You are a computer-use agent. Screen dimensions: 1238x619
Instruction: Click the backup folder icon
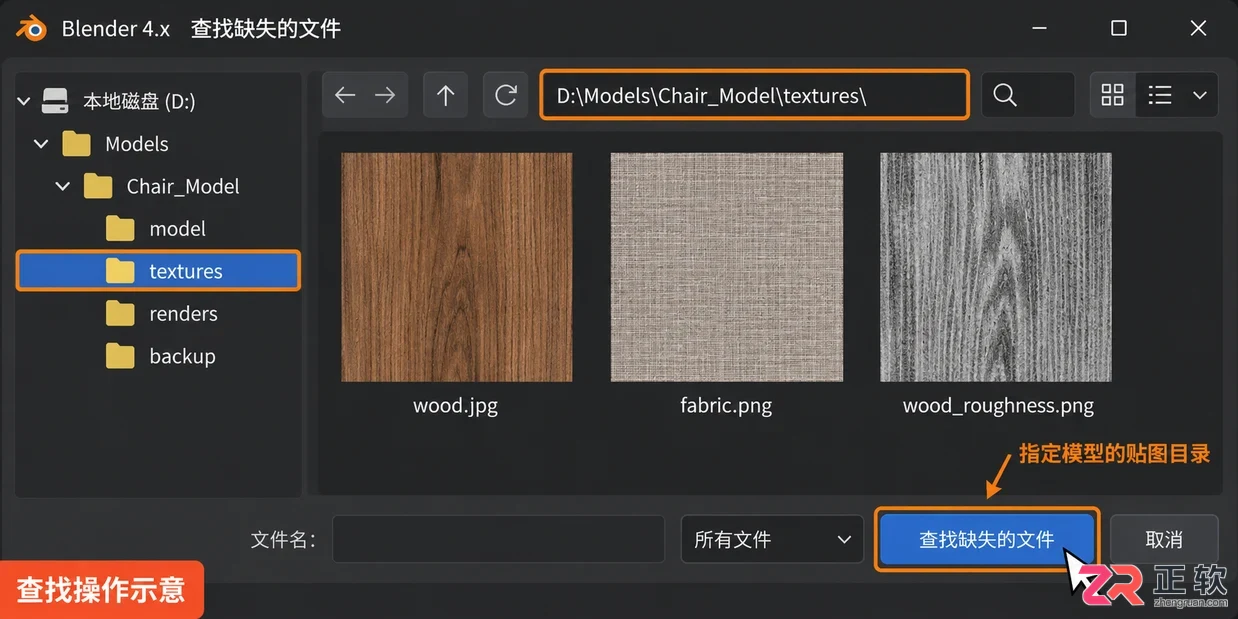(x=120, y=355)
